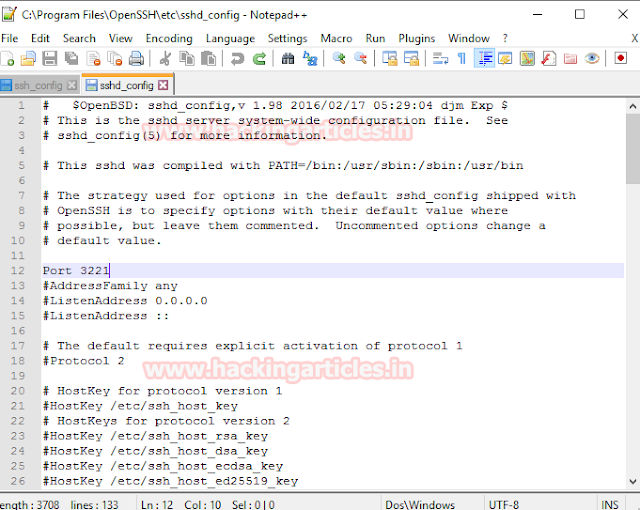Image resolution: width=640 pixels, height=510 pixels.
Task: Click the '#AddressFamily any' line
Action: (x=110, y=286)
